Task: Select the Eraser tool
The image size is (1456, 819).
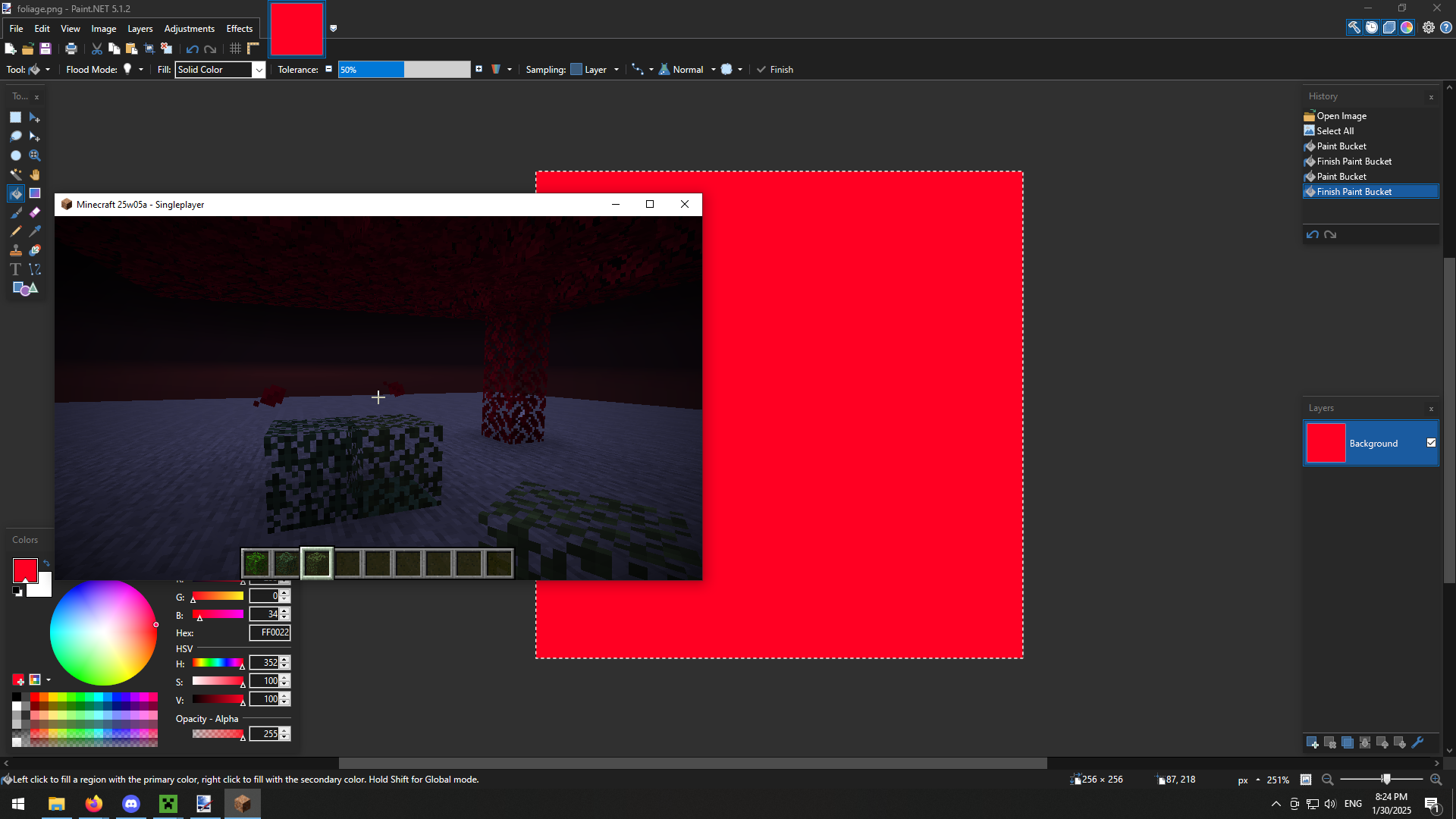Action: [x=35, y=212]
